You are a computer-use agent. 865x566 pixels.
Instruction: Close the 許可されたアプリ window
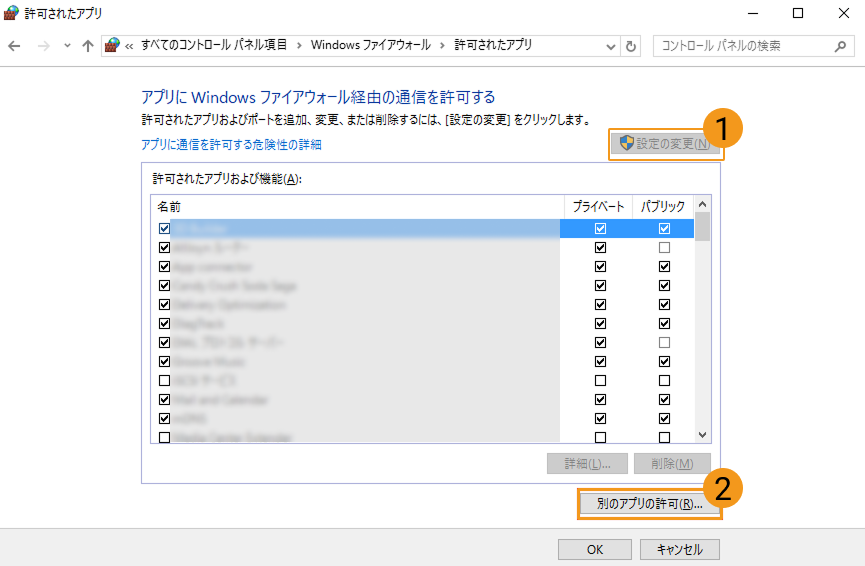(x=843, y=13)
